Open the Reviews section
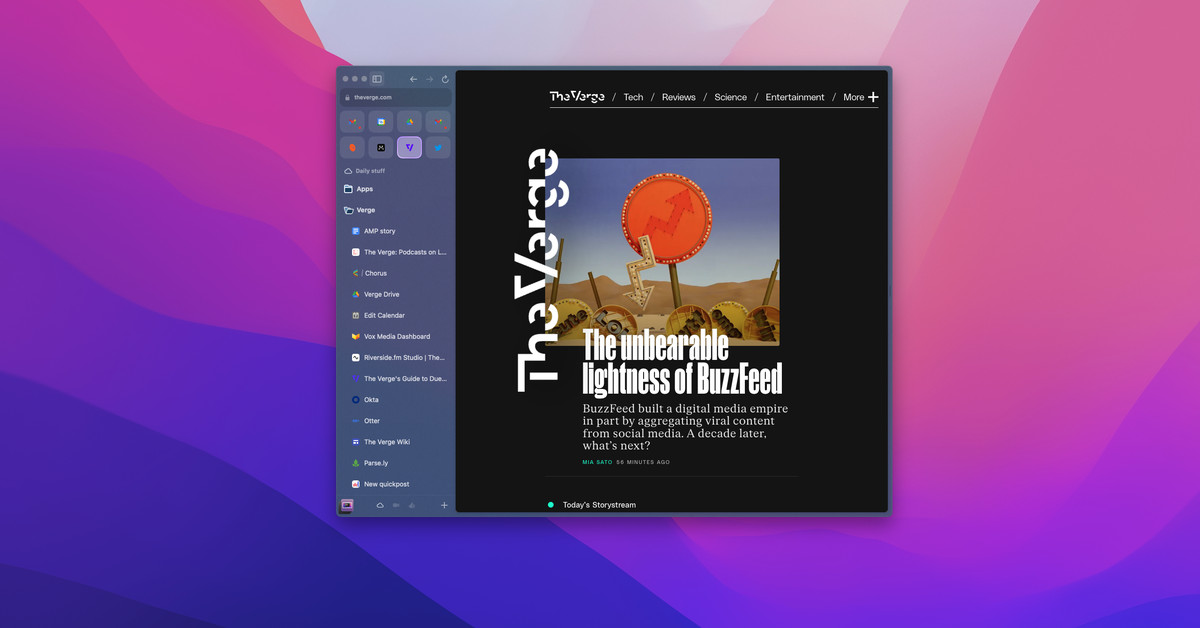 click(x=679, y=97)
